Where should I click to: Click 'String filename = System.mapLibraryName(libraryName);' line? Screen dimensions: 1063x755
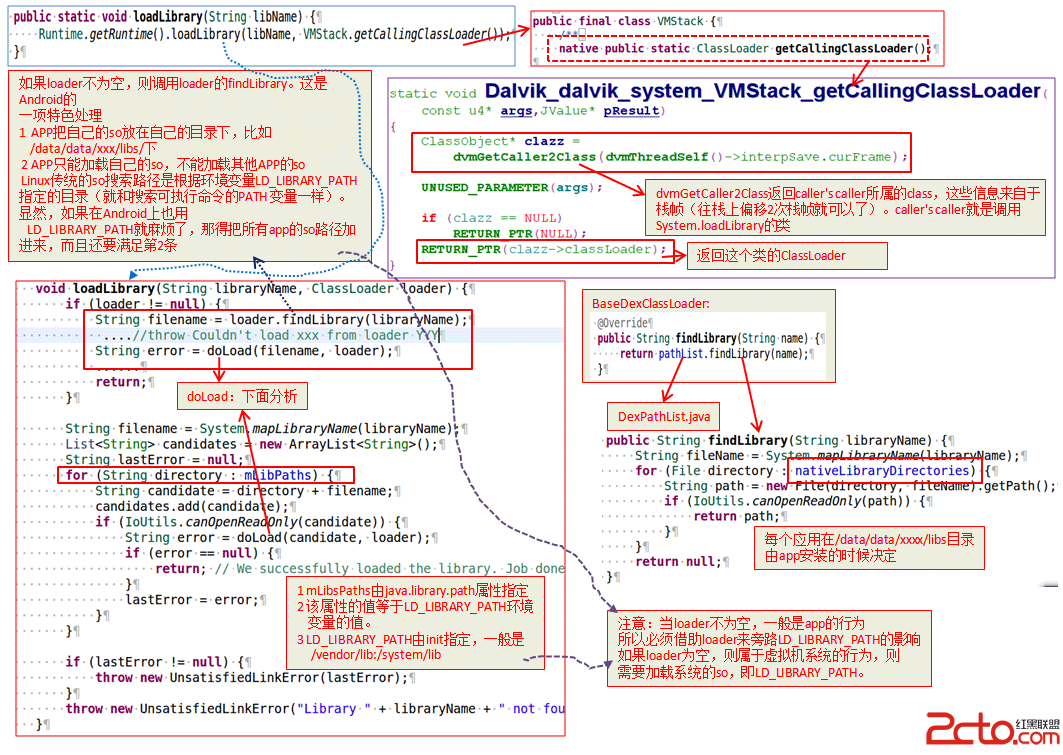[x=262, y=429]
